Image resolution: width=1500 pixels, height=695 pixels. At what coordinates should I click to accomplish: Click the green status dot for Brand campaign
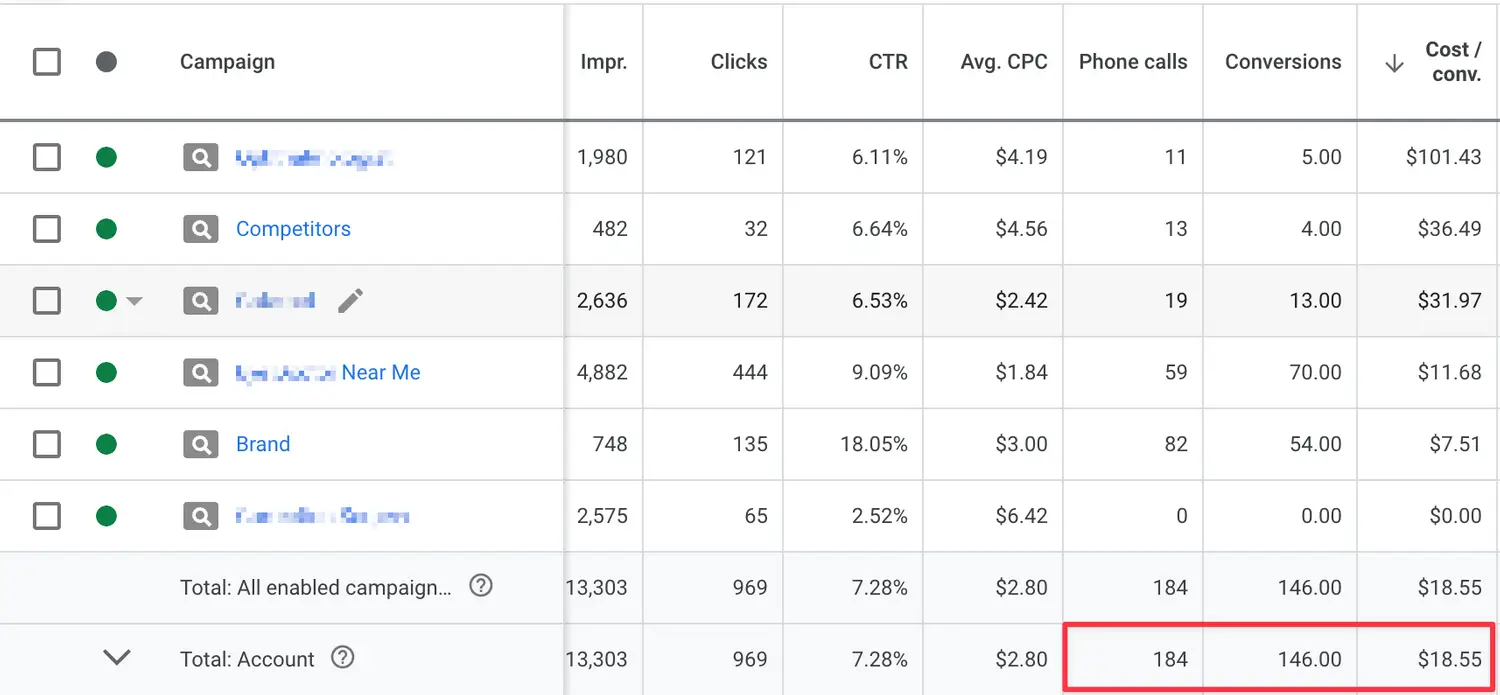[x=106, y=445]
